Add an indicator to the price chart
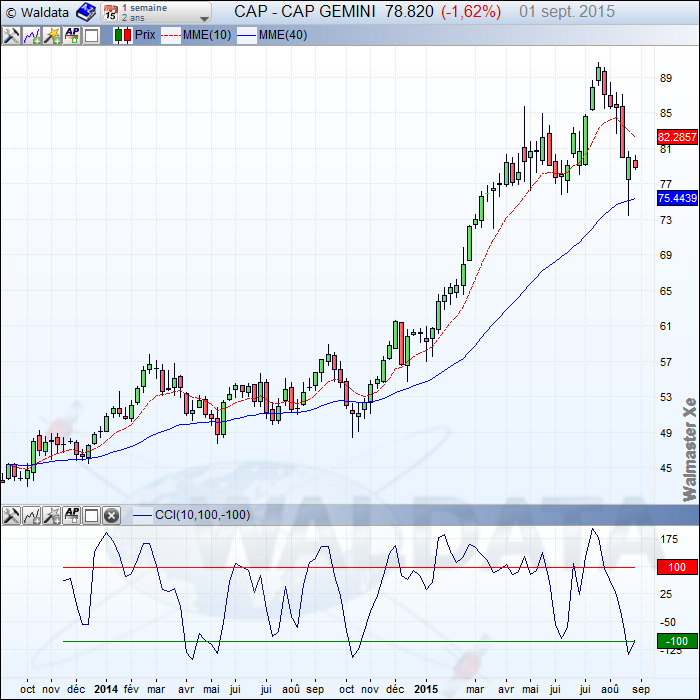The width and height of the screenshot is (700, 700). pos(31,35)
